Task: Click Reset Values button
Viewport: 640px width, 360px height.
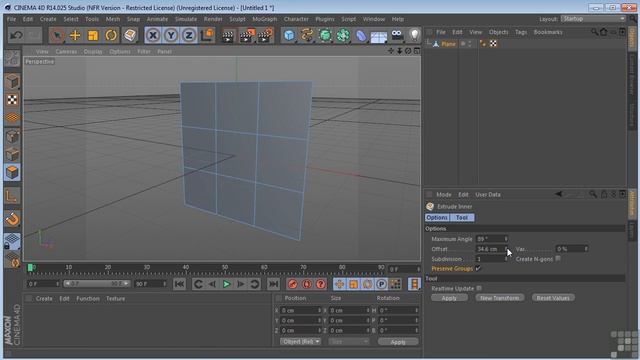Action: (553, 298)
